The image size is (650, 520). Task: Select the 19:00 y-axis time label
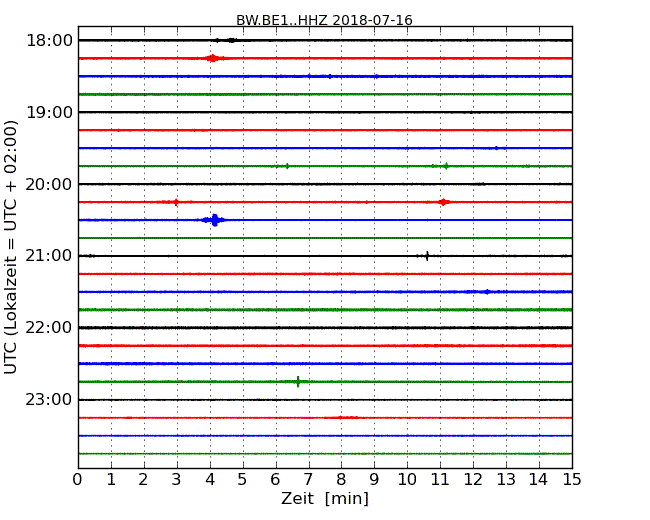[49, 112]
